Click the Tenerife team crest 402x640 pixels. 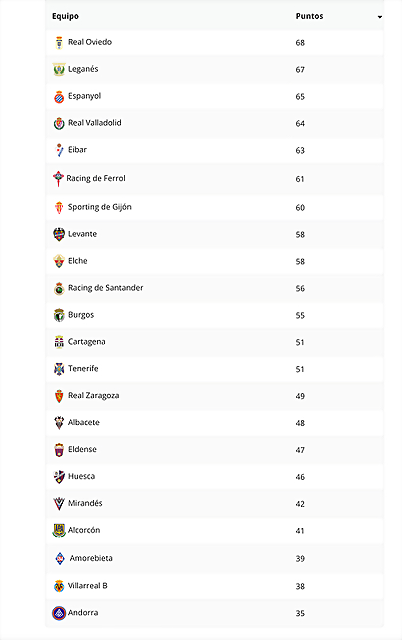pyautogui.click(x=59, y=369)
